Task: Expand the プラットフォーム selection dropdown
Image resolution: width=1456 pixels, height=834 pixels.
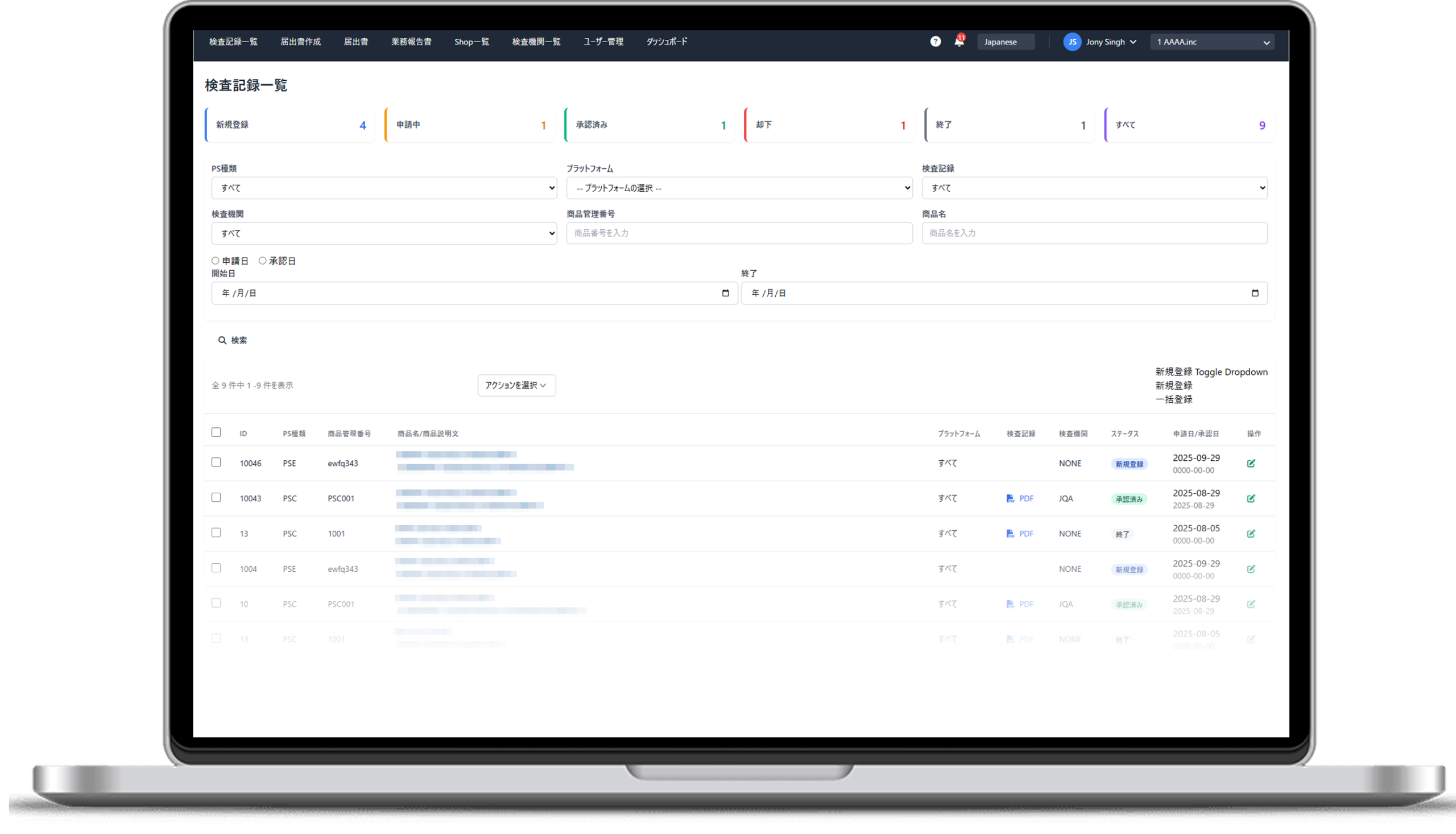Action: coord(739,188)
